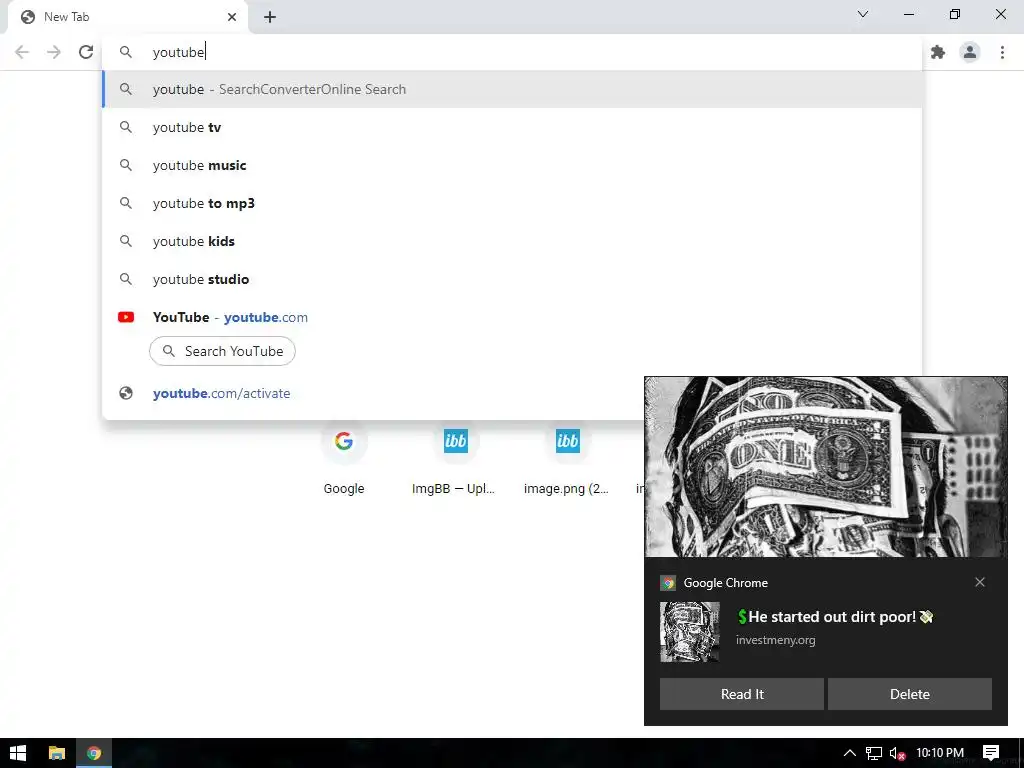Open the image.png shortcut tile

pos(567,459)
